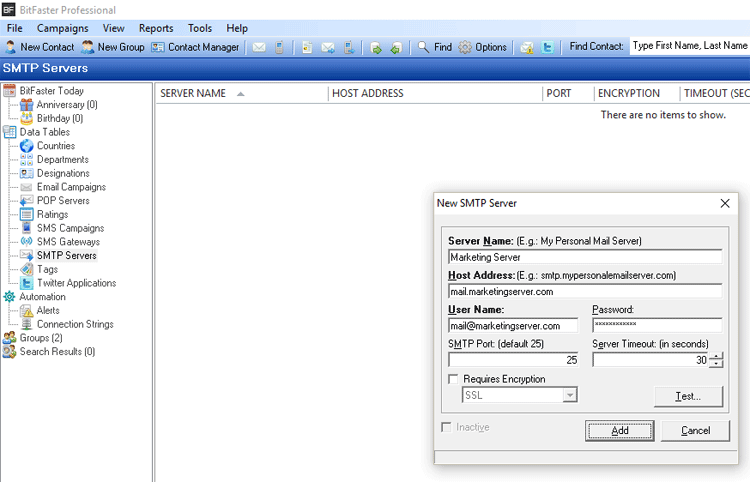The height and width of the screenshot is (482, 750).
Task: Click the database import green arrow icon
Action: pyautogui.click(x=396, y=48)
